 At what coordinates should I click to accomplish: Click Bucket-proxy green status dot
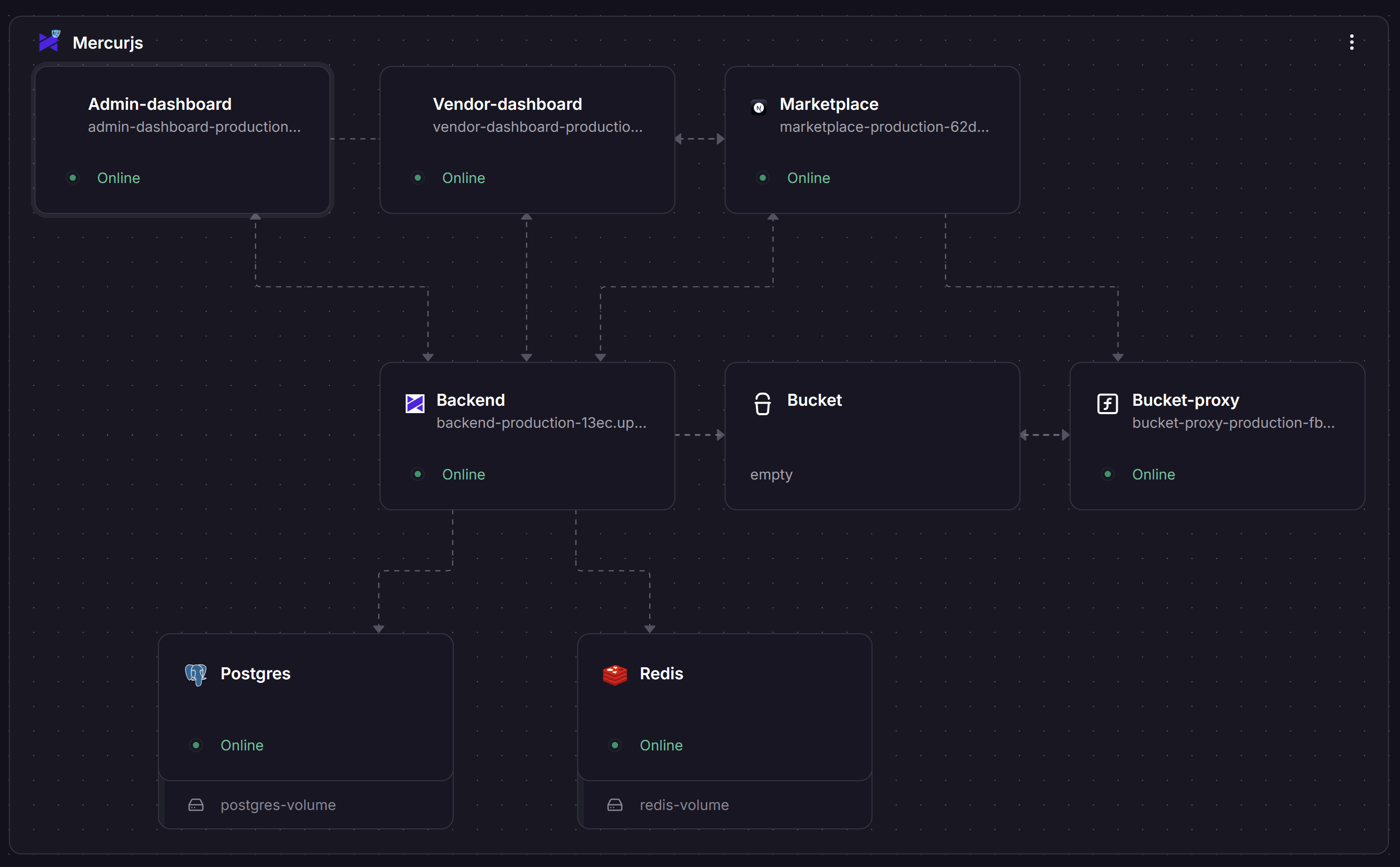pyautogui.click(x=1108, y=474)
